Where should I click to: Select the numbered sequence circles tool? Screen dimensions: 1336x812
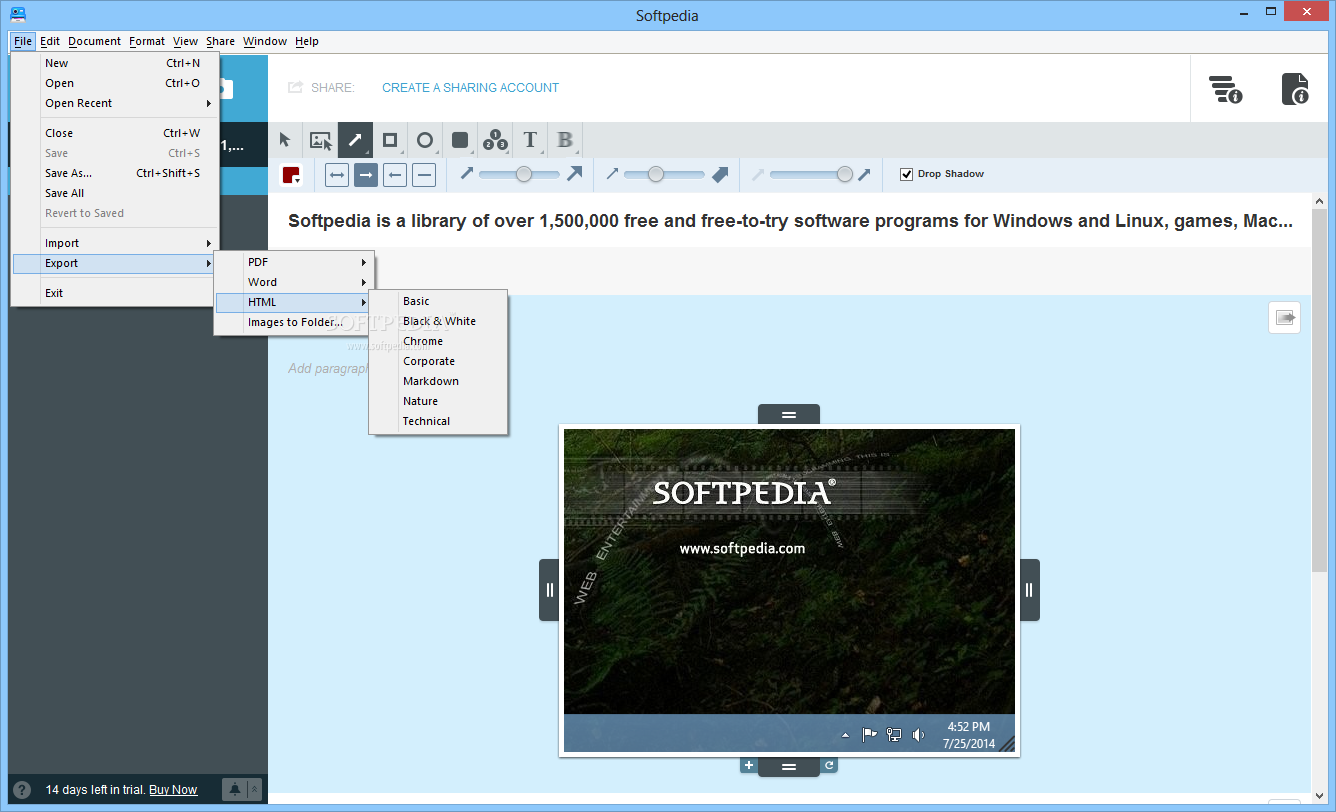click(495, 140)
